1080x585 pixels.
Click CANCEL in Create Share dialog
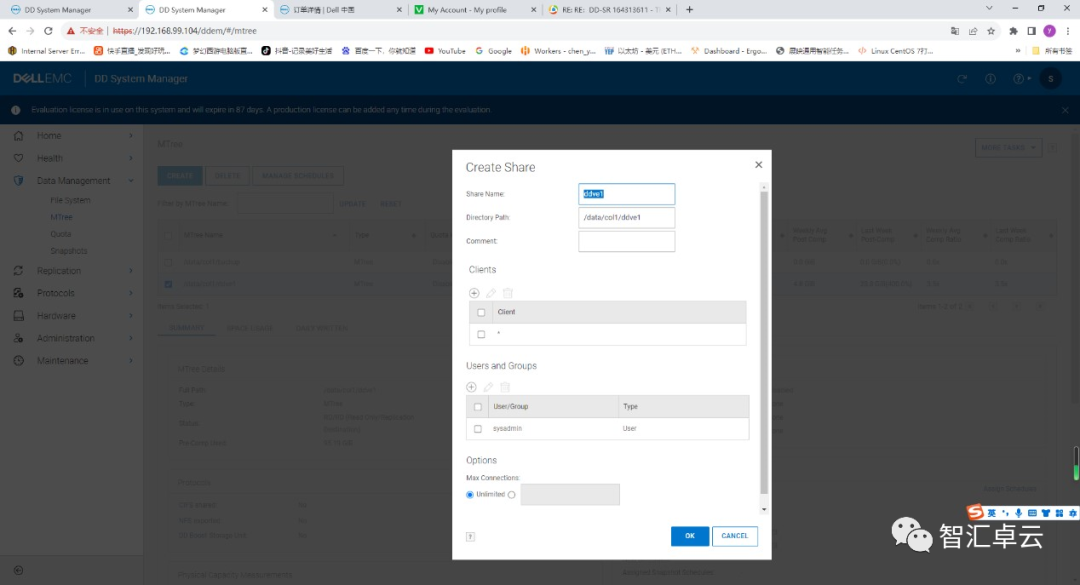(x=734, y=536)
